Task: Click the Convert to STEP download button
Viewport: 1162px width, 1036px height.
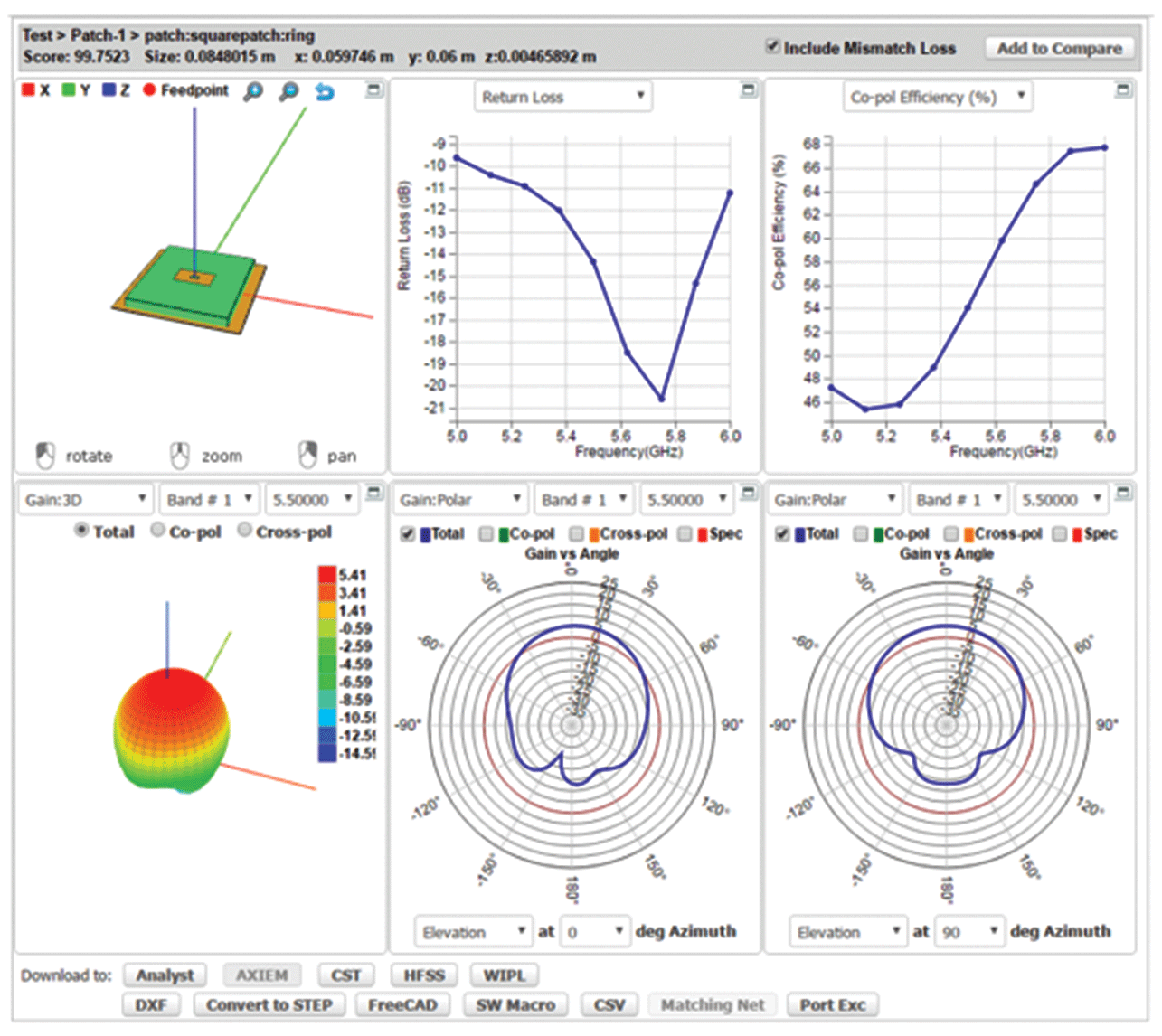Action: [269, 1004]
